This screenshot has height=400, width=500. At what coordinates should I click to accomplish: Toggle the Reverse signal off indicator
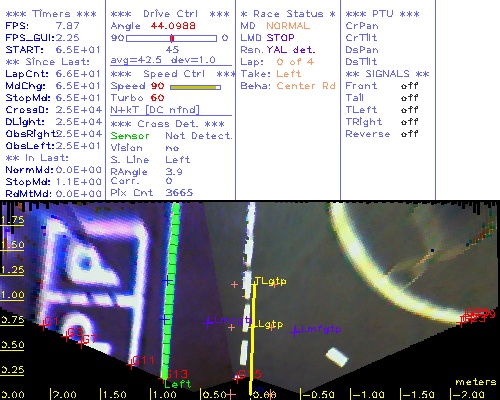tap(409, 134)
